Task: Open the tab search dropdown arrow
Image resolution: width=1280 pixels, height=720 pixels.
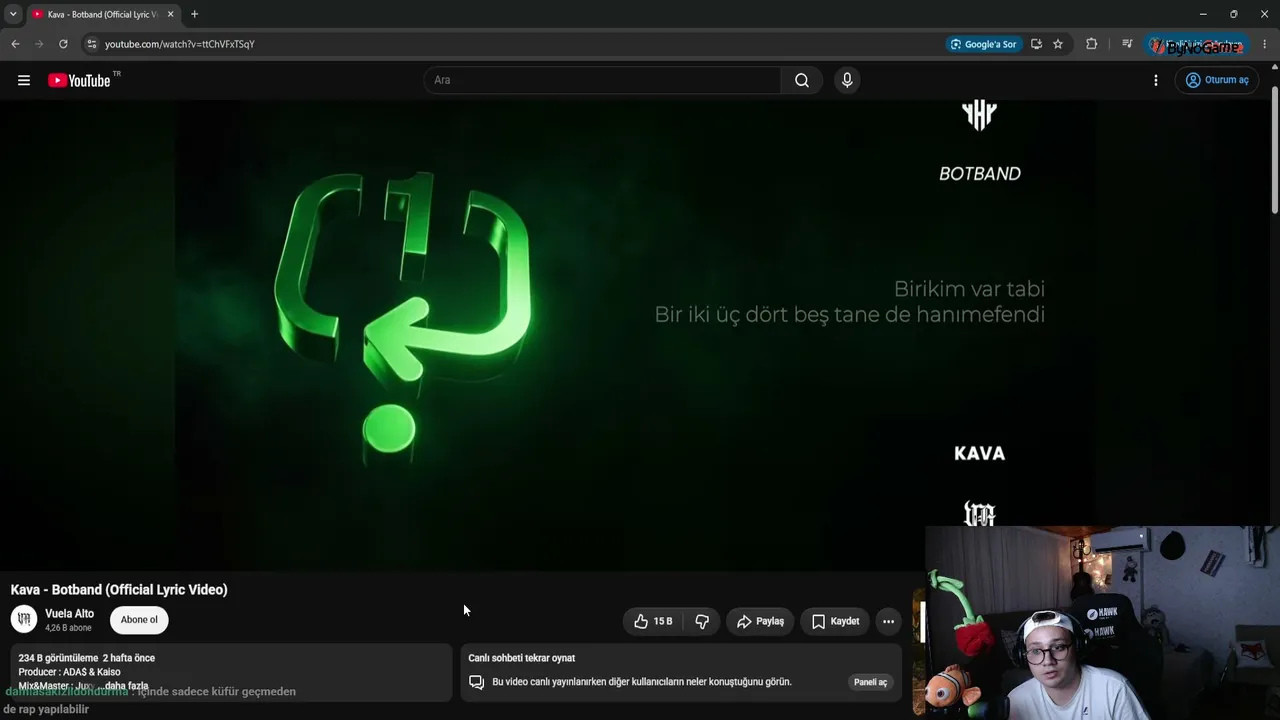Action: coord(13,14)
